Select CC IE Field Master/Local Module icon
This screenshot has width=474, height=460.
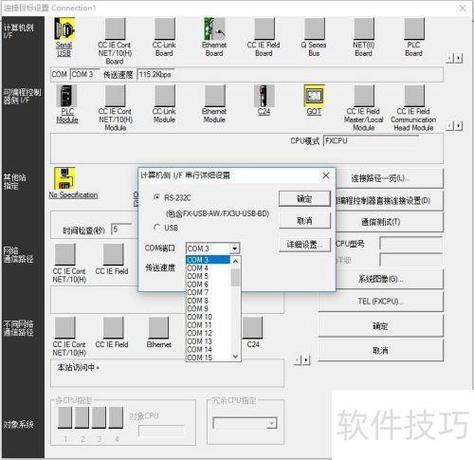pyautogui.click(x=364, y=96)
